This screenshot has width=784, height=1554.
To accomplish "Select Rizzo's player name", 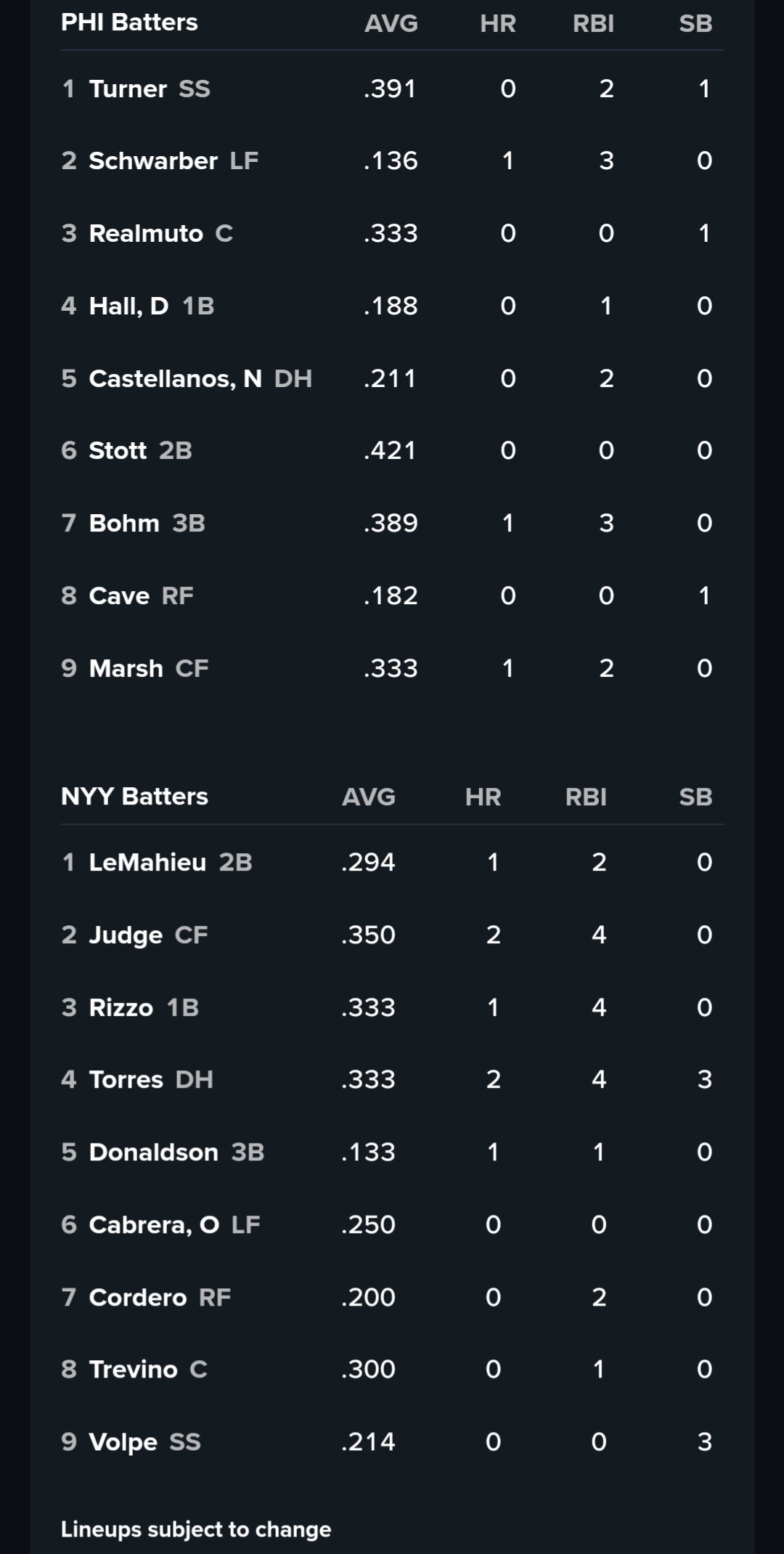I will (x=121, y=1007).
